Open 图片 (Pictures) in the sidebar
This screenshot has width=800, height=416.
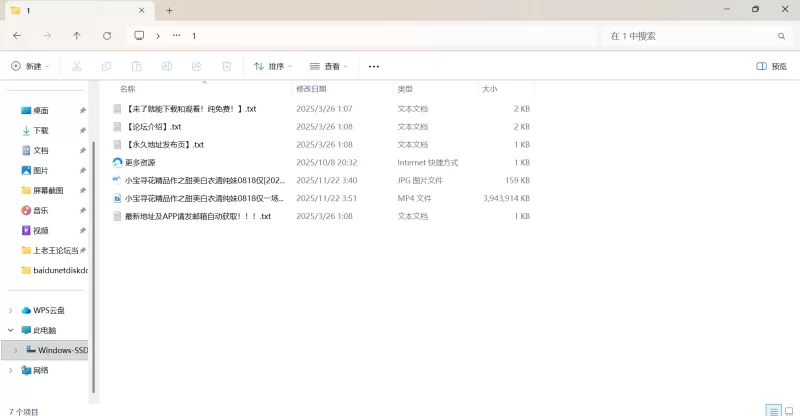coord(41,170)
